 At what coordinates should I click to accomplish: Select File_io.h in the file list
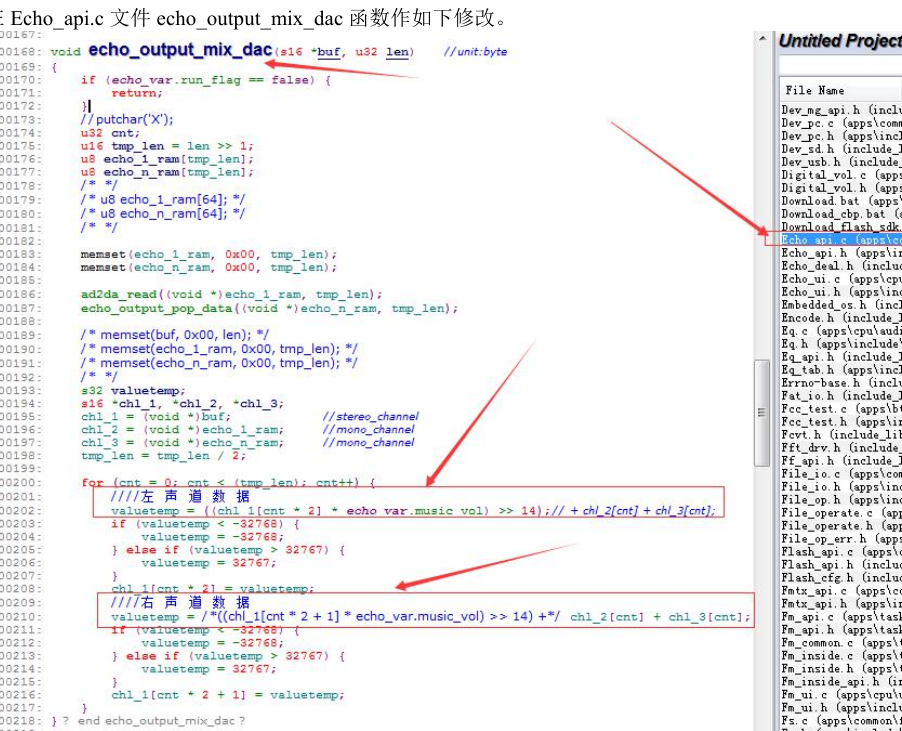click(841, 487)
